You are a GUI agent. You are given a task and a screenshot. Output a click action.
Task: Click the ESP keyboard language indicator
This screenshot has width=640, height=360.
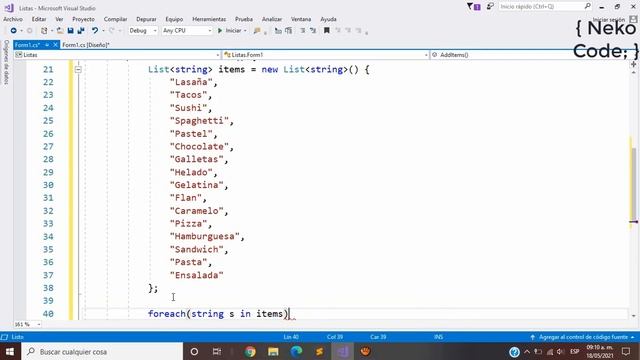575,351
